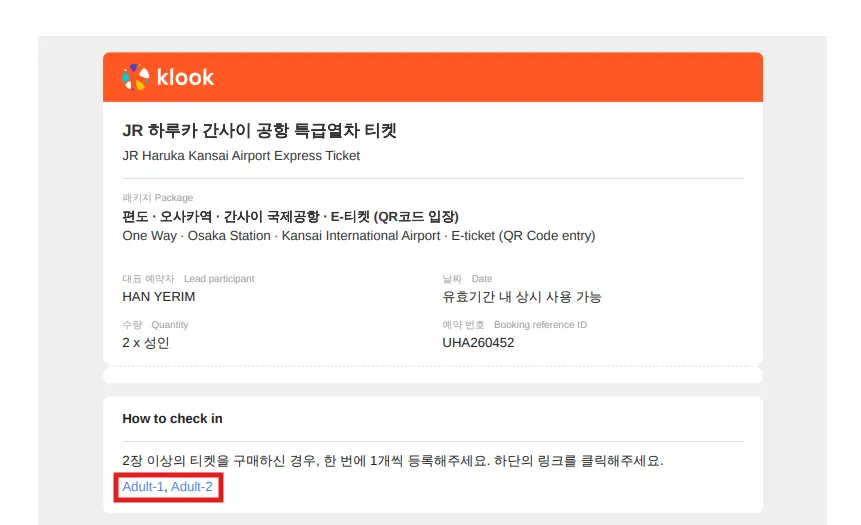This screenshot has width=861, height=525.
Task: Click the Korean instruction text about registering tickets
Action: pos(393,461)
